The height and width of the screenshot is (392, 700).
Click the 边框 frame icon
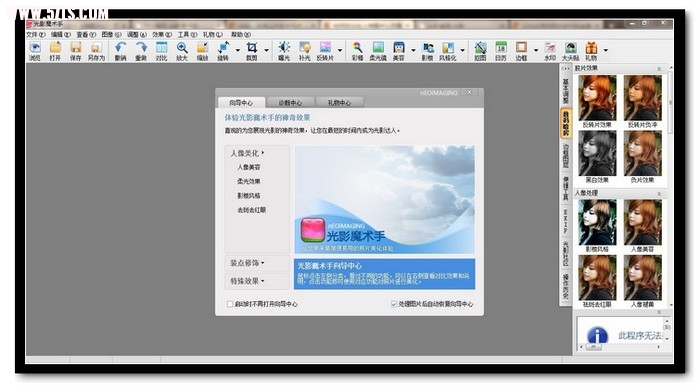521,47
